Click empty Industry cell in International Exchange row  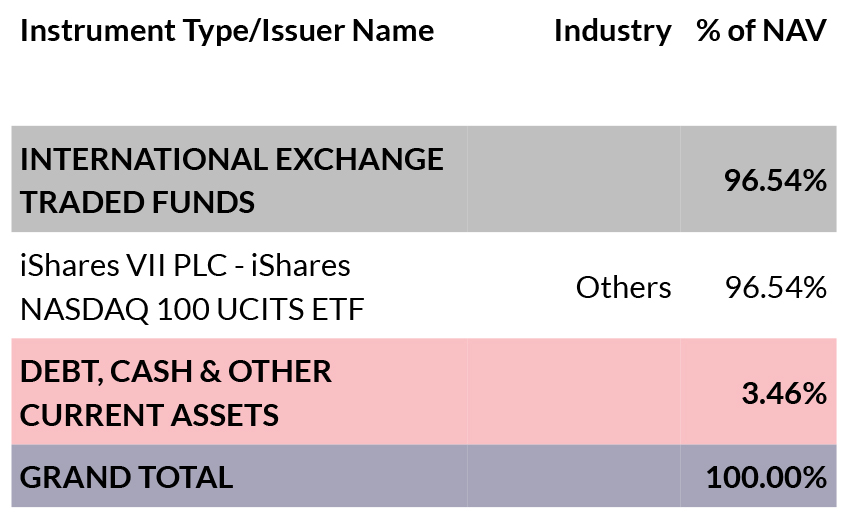pyautogui.click(x=573, y=180)
